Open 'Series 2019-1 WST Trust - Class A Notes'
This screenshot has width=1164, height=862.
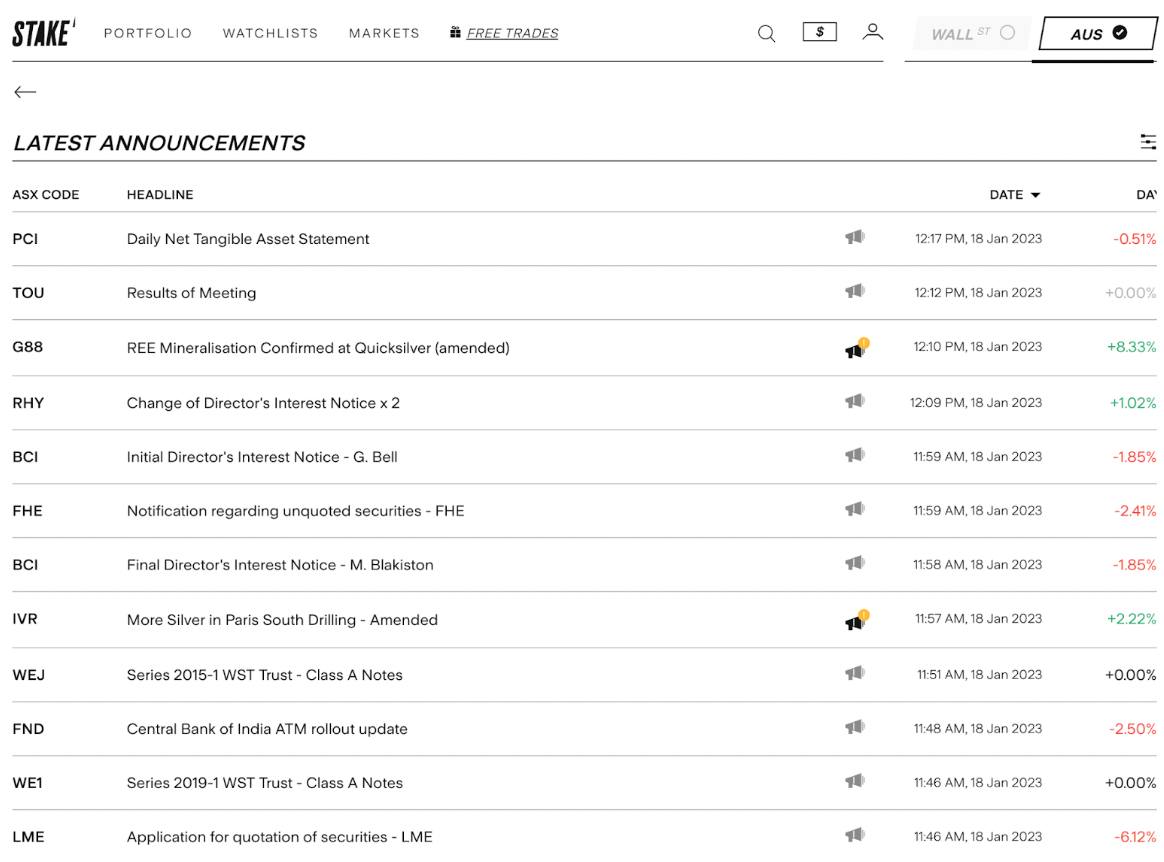click(265, 783)
